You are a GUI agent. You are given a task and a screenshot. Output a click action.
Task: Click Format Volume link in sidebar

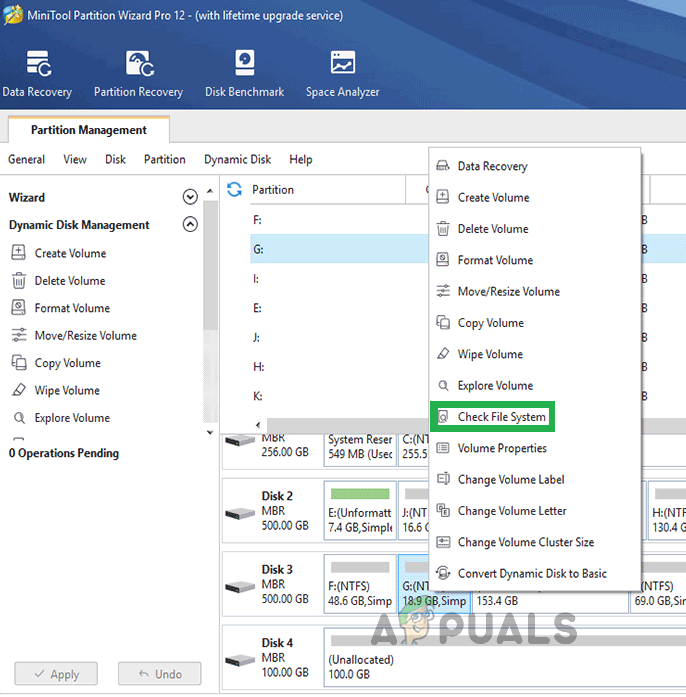pos(72,308)
